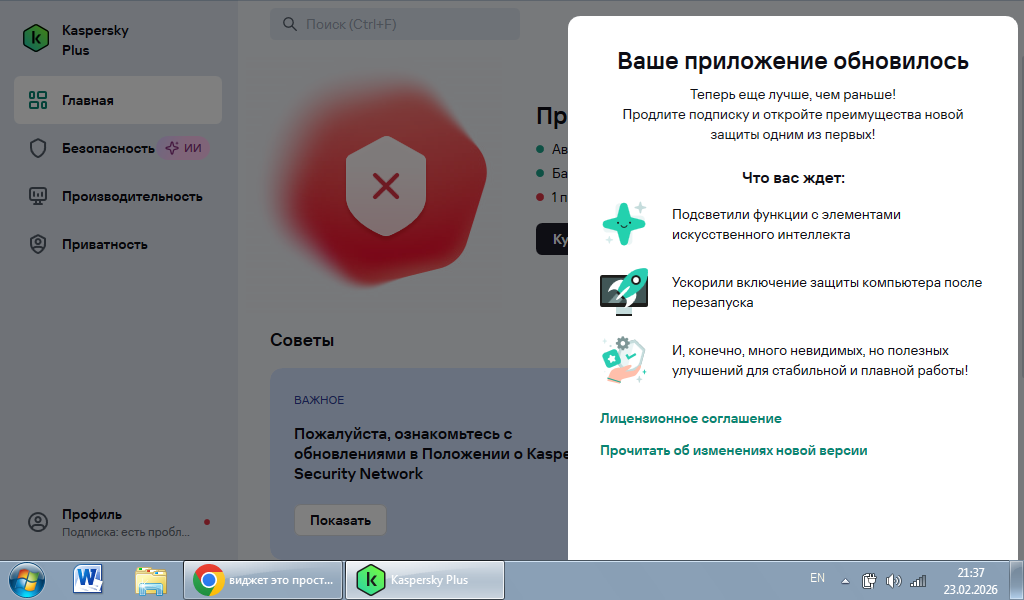Click the red notification dot beside Профиль
The height and width of the screenshot is (600, 1024).
coord(207,522)
